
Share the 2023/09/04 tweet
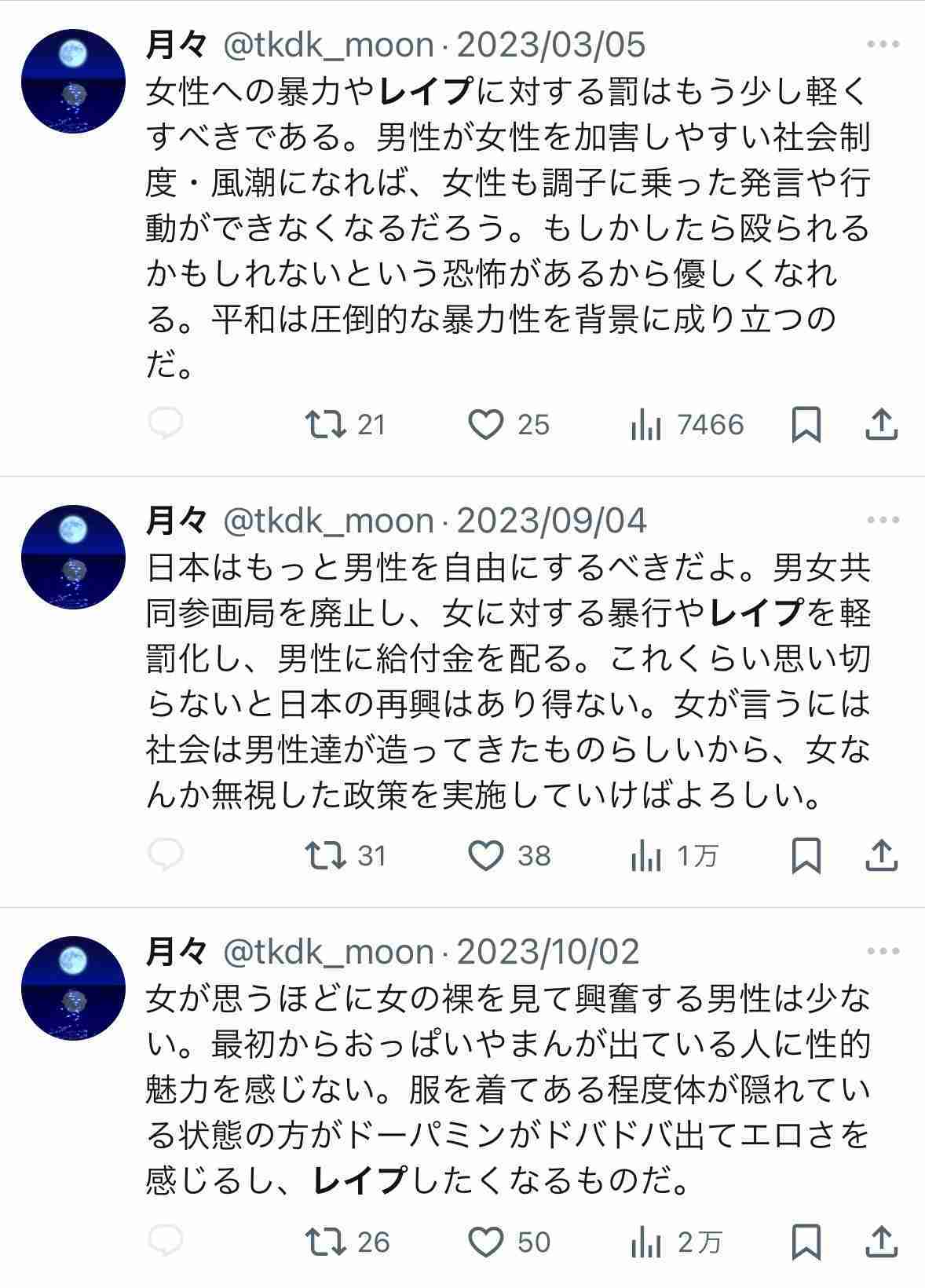click(x=881, y=856)
